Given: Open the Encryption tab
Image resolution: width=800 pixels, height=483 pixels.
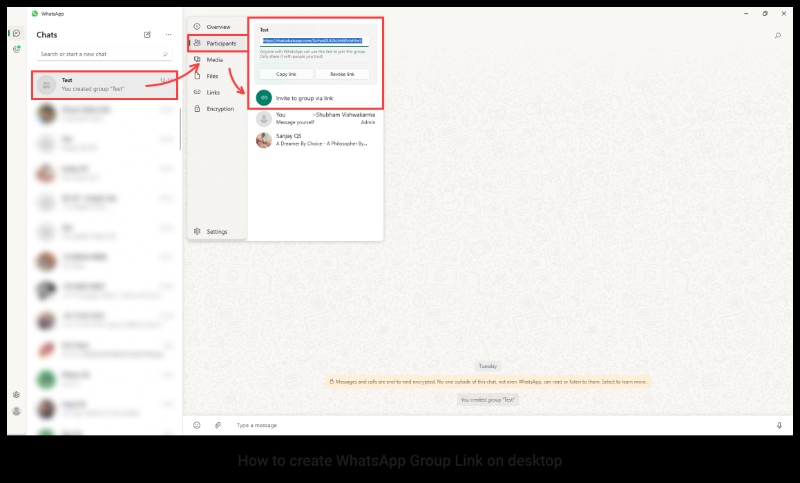Looking at the screenshot, I should [x=218, y=109].
